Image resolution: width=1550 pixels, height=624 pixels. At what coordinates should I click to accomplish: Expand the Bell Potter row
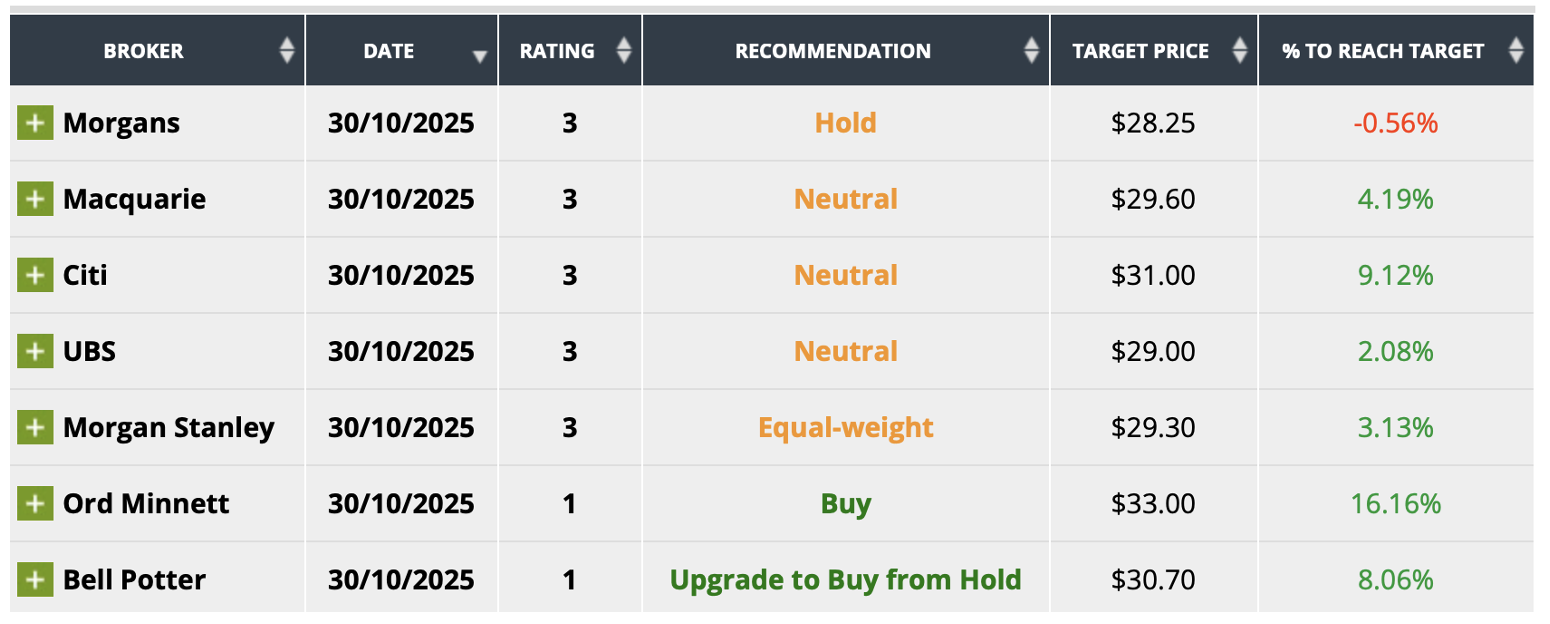[35, 579]
